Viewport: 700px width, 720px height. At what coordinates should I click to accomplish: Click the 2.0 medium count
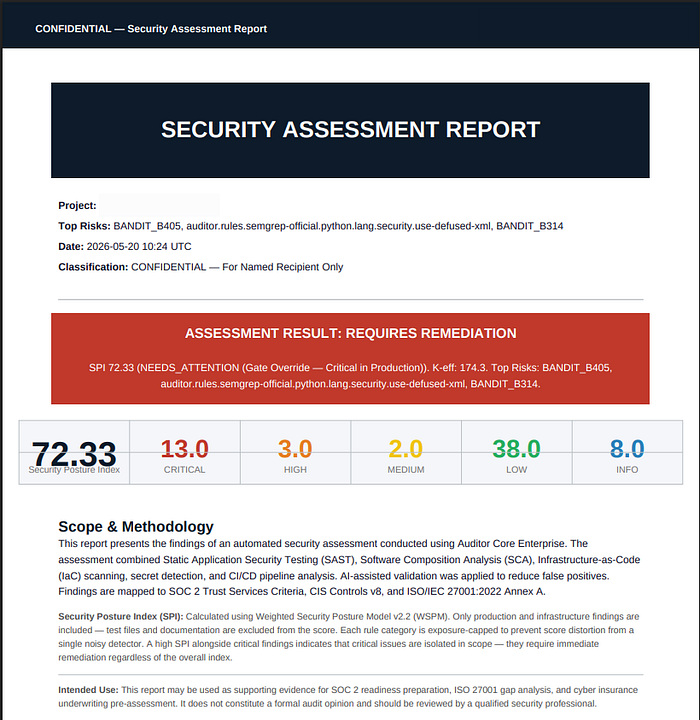406,449
